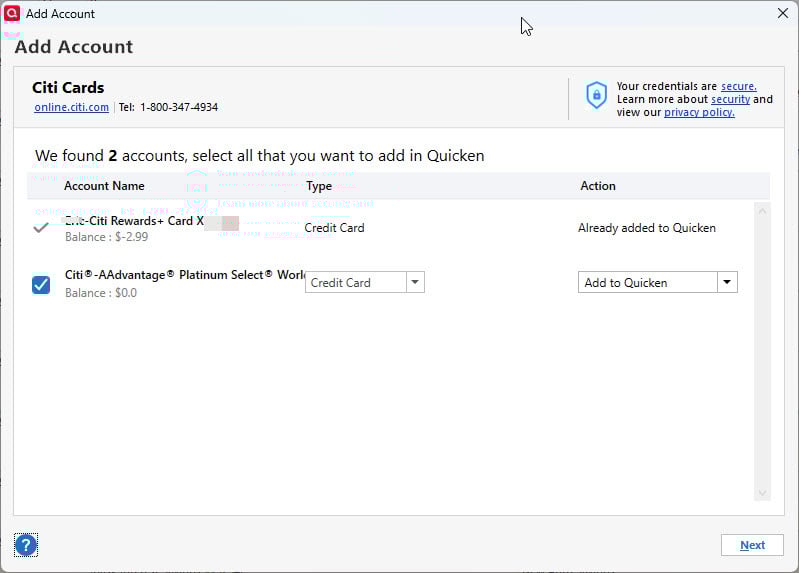Screen dimensions: 799x573
Task: Click the Action column header
Action: [x=598, y=186]
